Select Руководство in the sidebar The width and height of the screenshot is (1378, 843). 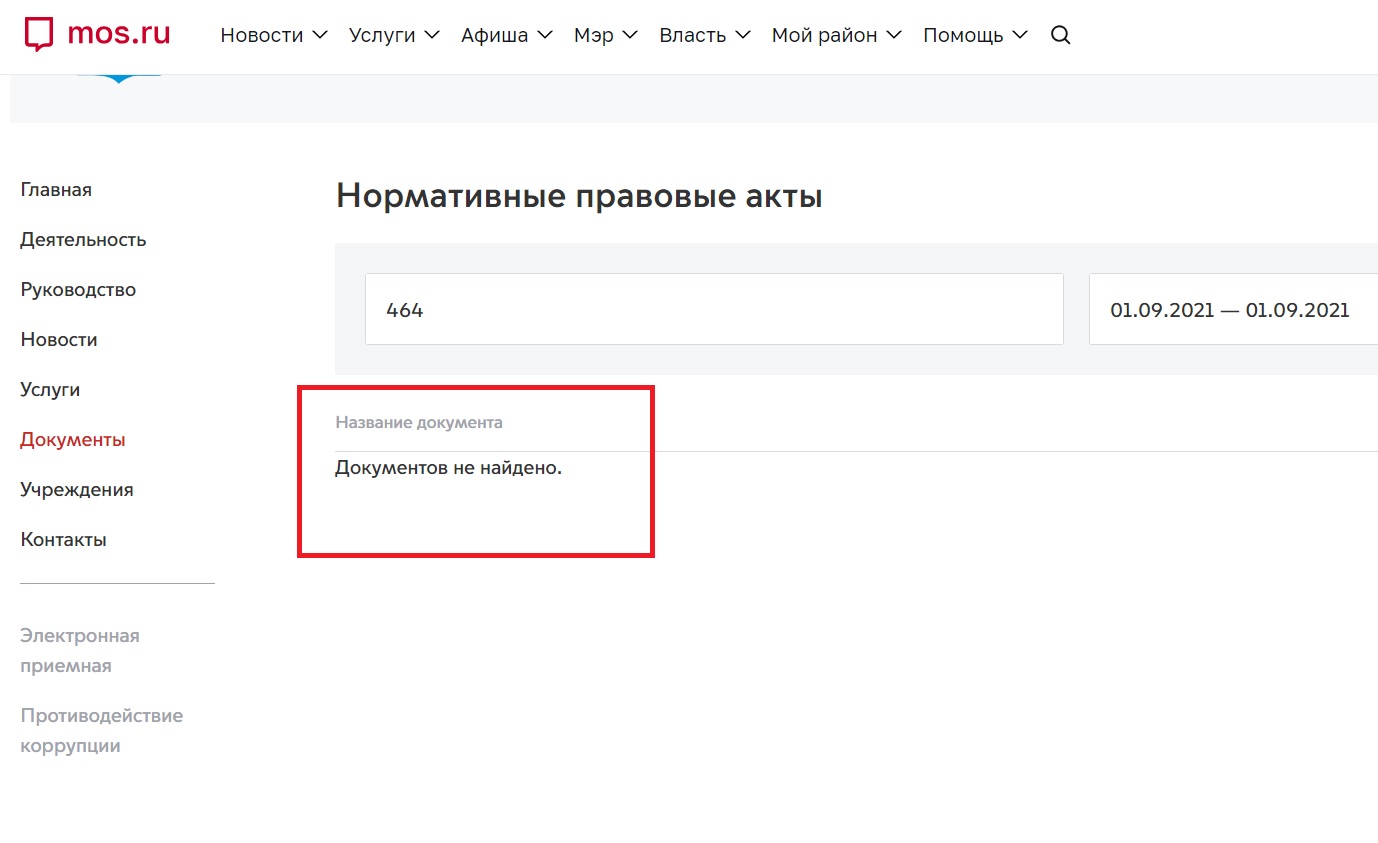(78, 290)
